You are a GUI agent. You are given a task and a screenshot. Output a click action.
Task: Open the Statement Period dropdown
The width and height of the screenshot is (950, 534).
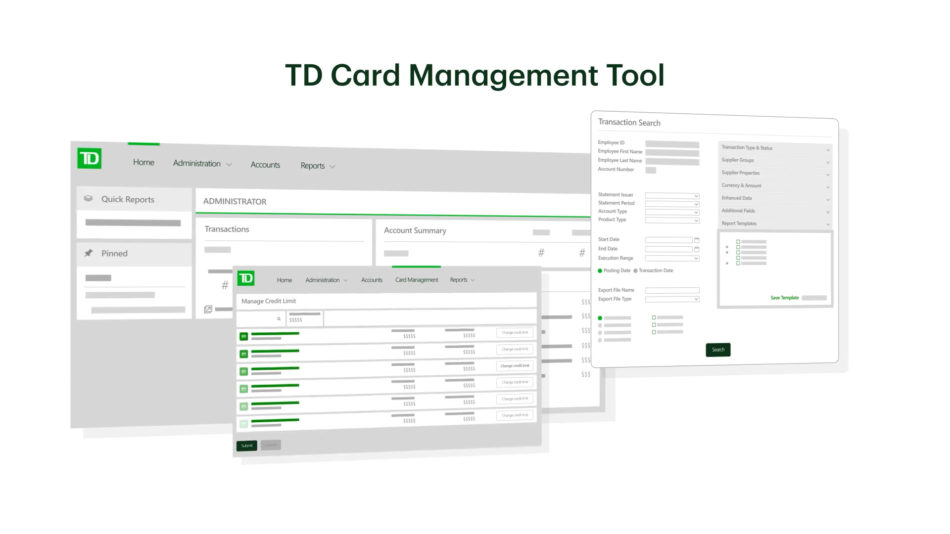point(673,204)
